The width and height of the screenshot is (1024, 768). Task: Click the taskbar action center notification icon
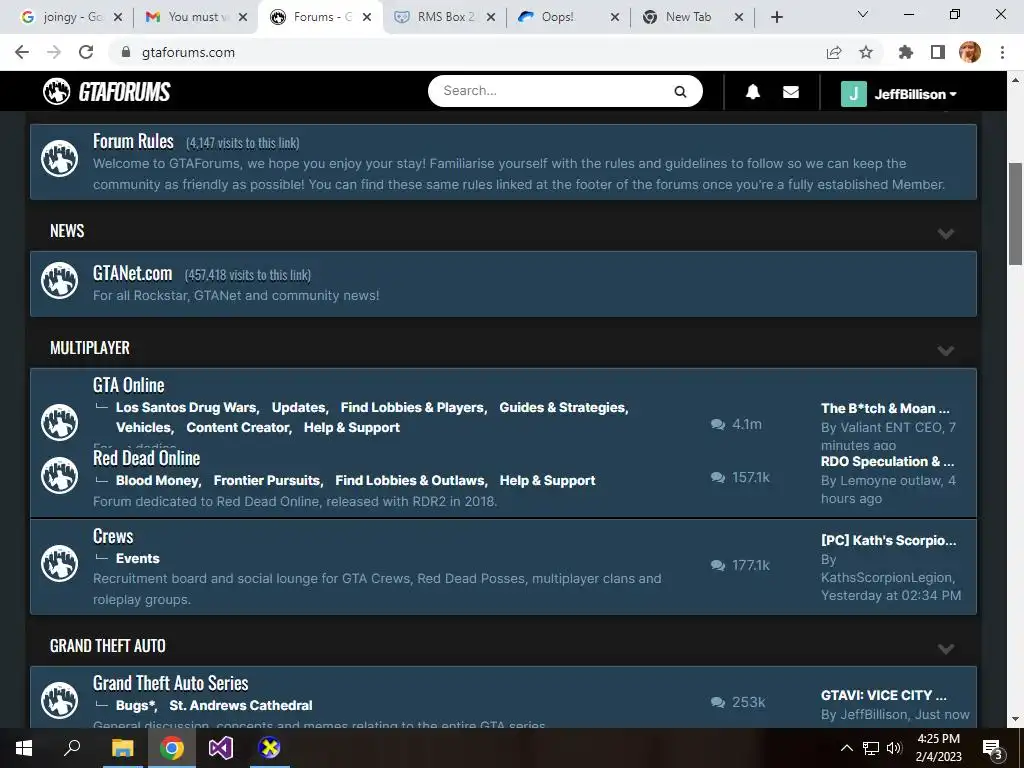993,749
